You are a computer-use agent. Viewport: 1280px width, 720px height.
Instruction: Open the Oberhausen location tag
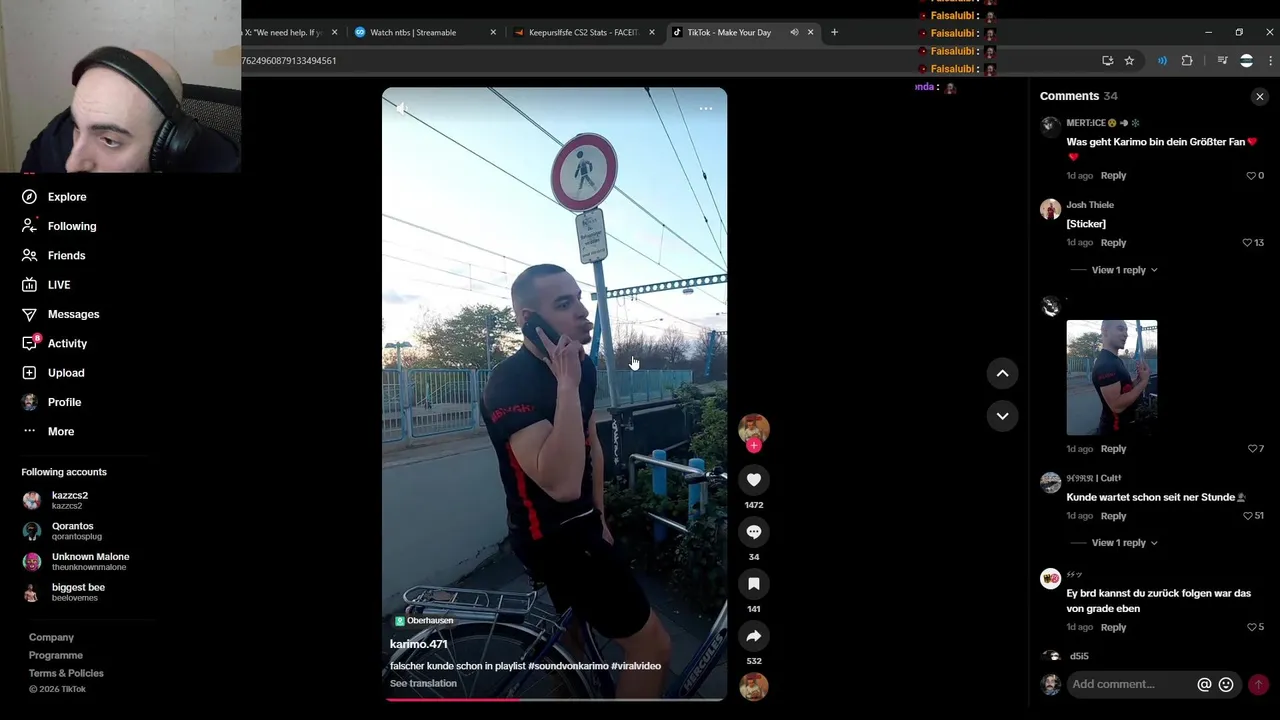424,621
